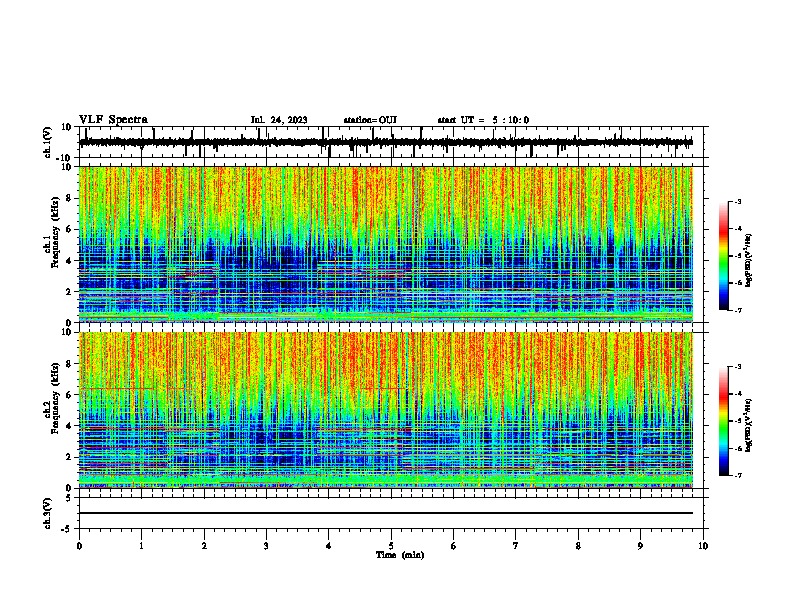The image size is (792, 612).
Task: Click the ch.2 color bar log(PSD) unit label
Action: pos(748,426)
